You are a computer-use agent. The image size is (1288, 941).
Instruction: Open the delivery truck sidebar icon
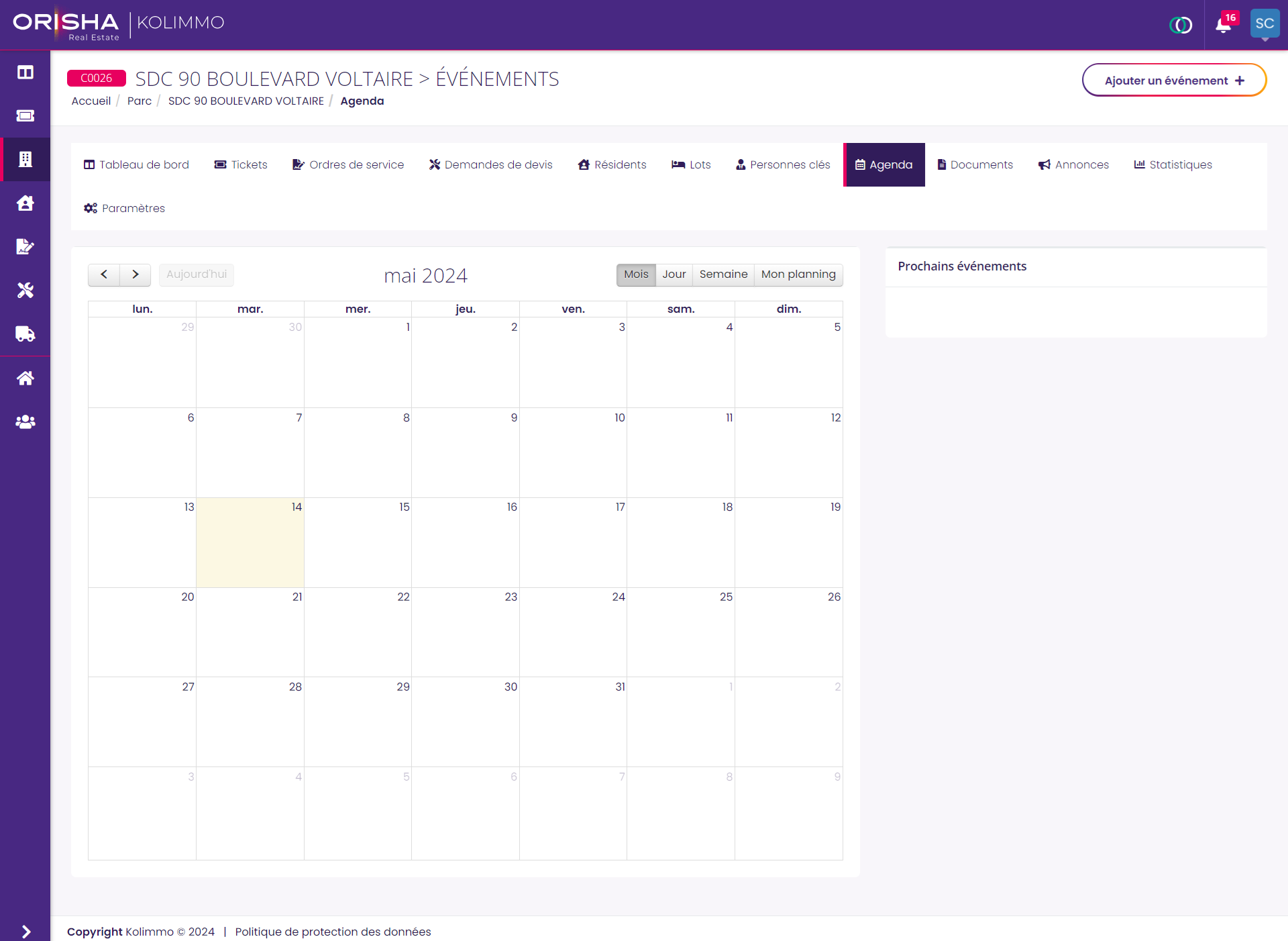(x=25, y=334)
